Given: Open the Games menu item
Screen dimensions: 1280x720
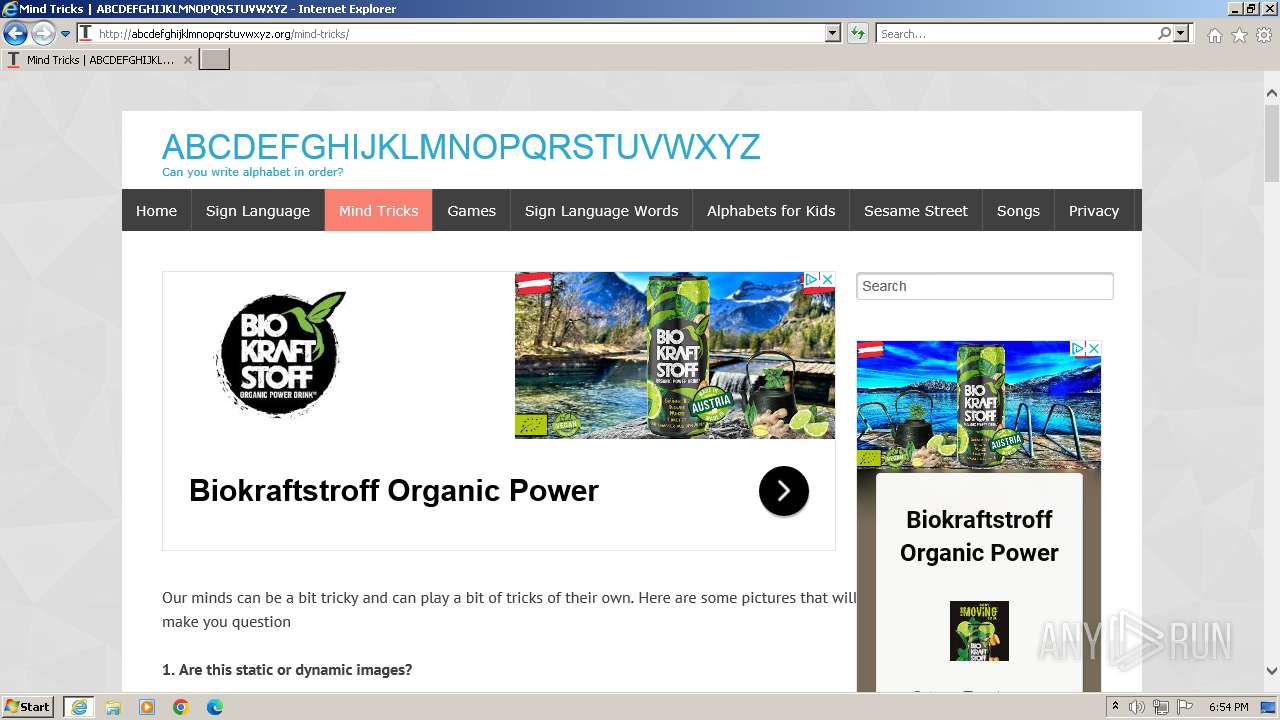Looking at the screenshot, I should coord(471,210).
